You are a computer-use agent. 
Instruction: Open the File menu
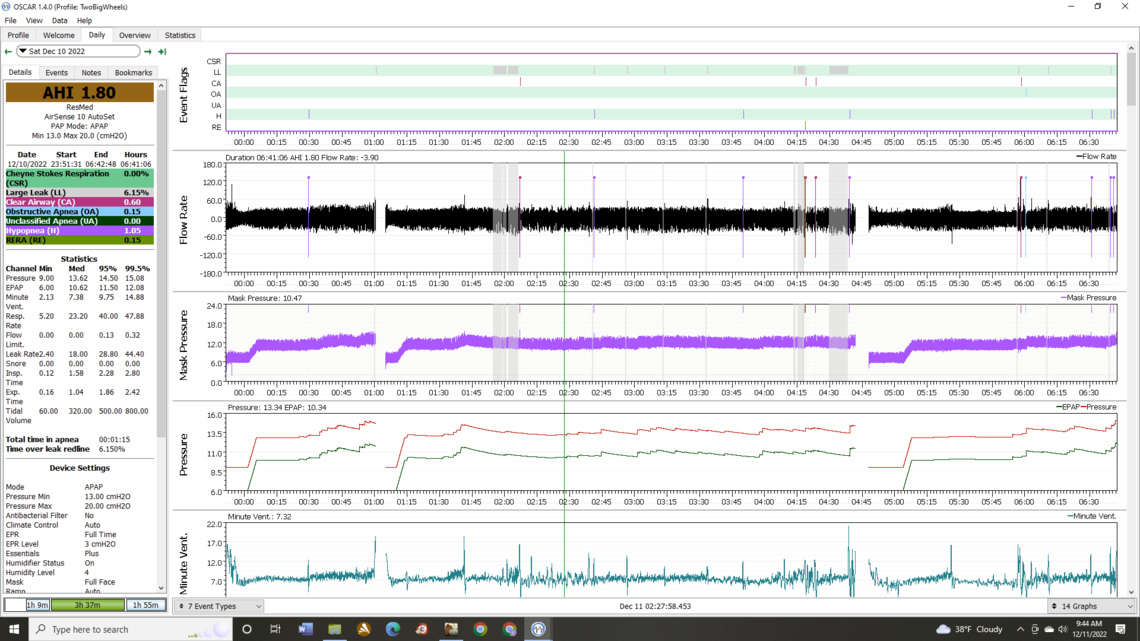pyautogui.click(x=10, y=20)
